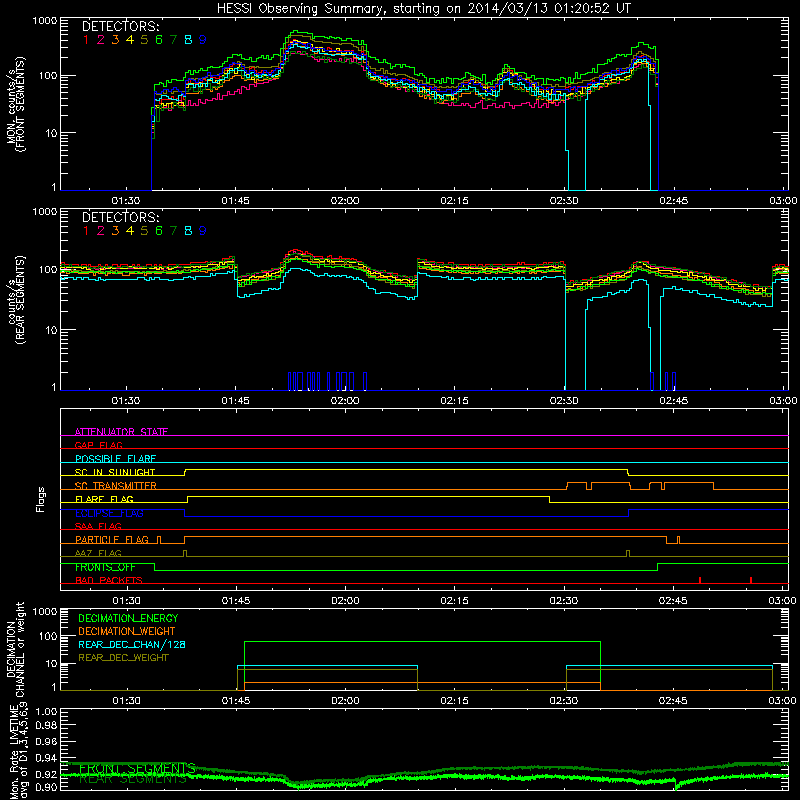Click yellow detector 4 in rear segments legend
800x800 pixels.
(x=130, y=231)
